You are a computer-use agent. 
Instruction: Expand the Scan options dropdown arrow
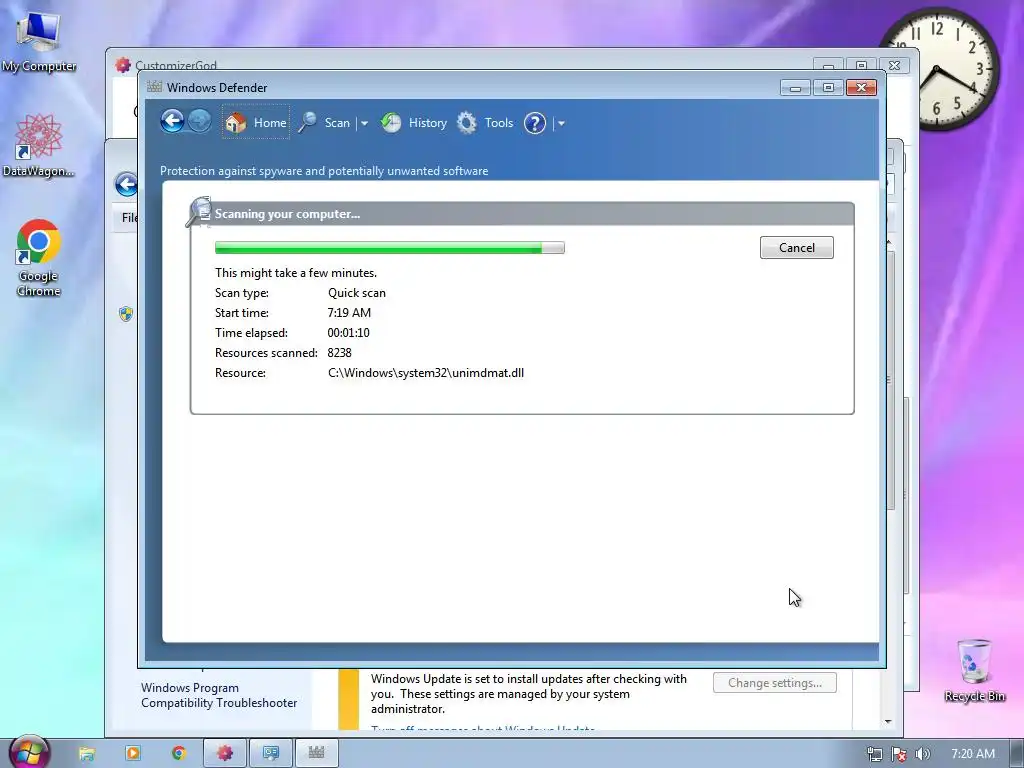364,123
